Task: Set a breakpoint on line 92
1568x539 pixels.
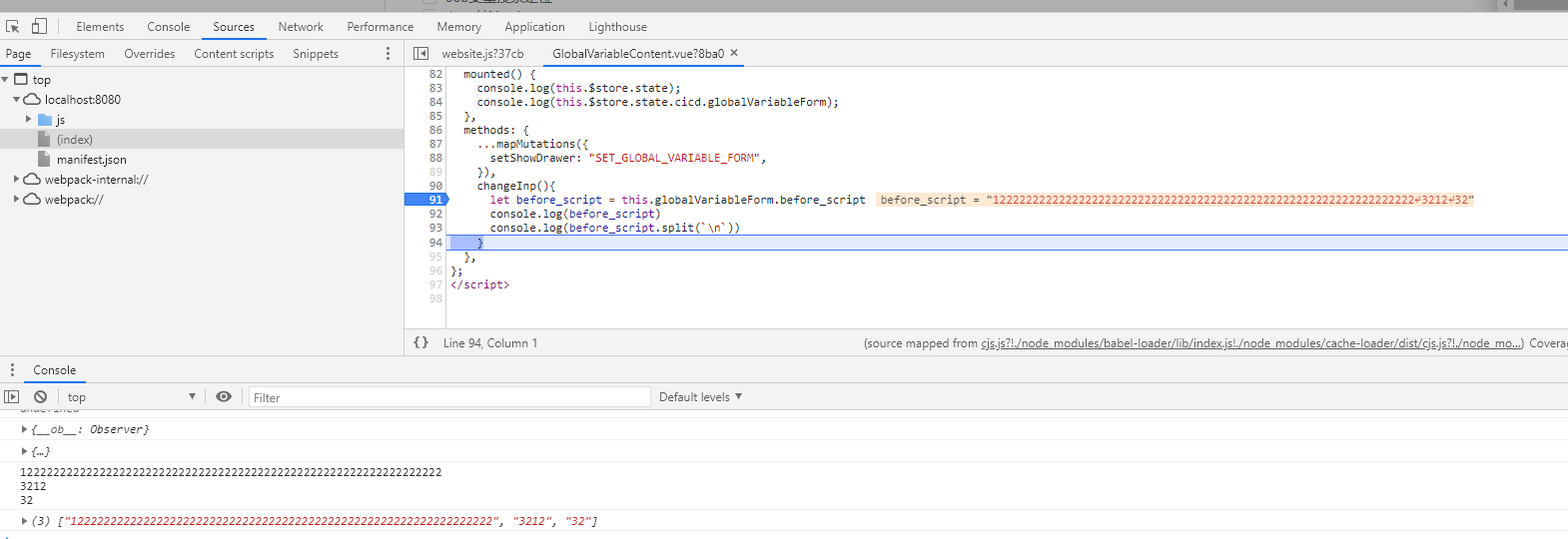Action: coord(435,214)
